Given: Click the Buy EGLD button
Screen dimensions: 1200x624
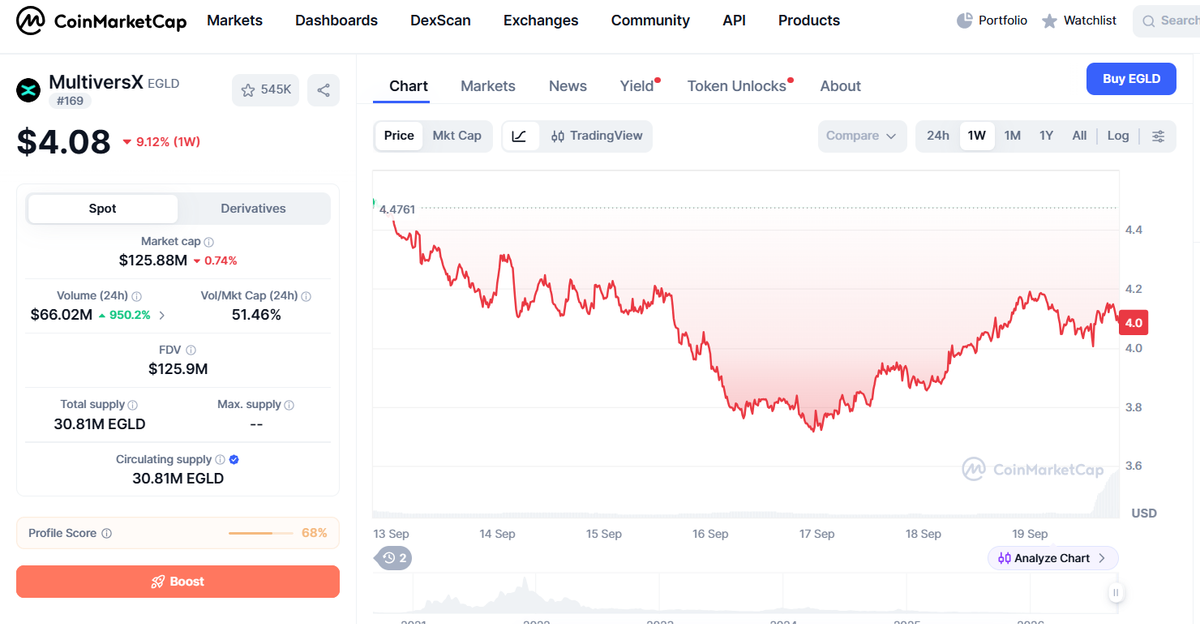Looking at the screenshot, I should coord(1131,79).
